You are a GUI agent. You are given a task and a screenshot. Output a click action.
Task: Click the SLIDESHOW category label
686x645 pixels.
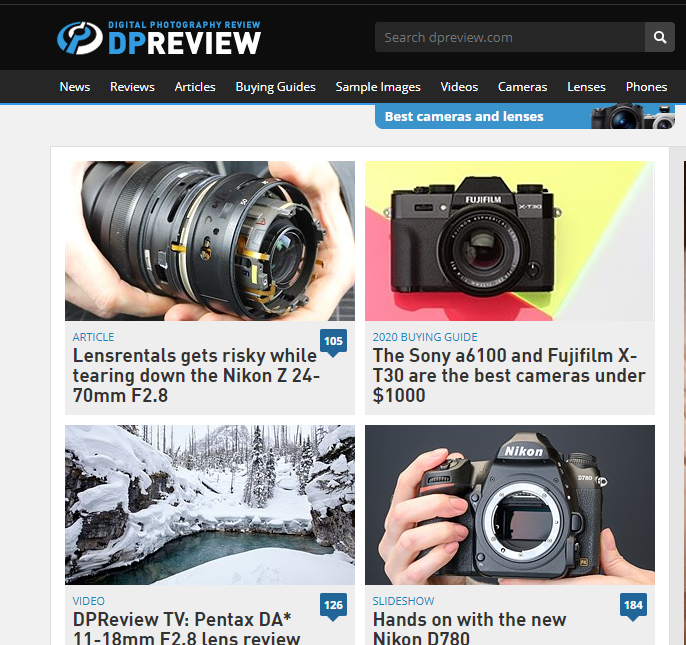click(403, 601)
